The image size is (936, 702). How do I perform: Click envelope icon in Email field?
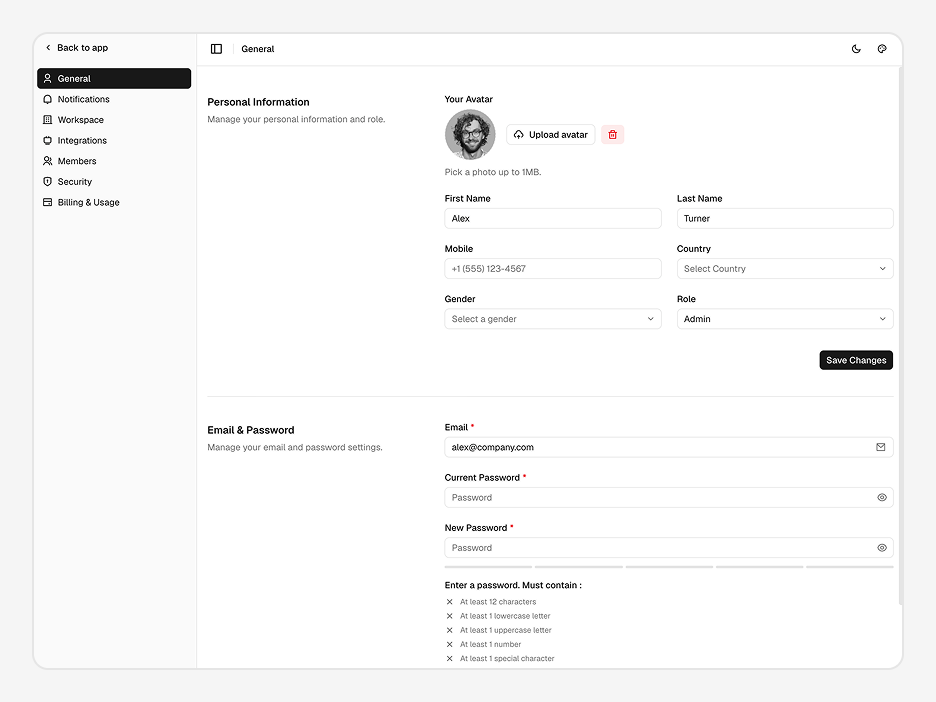(x=880, y=447)
